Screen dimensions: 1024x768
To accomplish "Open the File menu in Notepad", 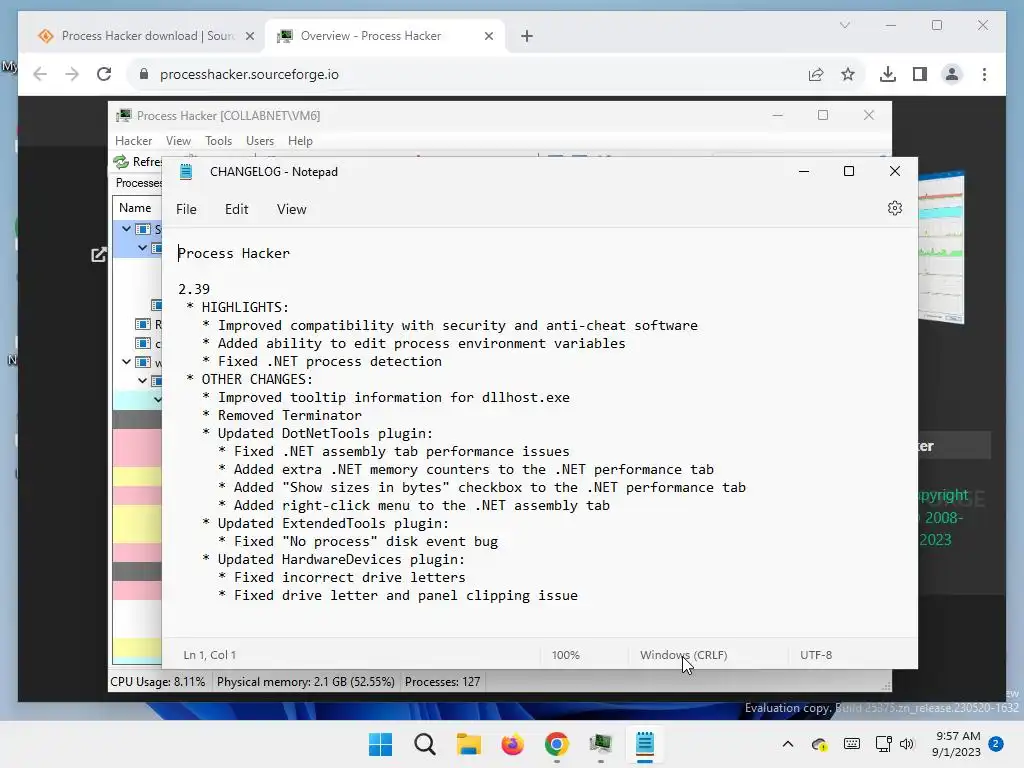I will click(x=186, y=209).
